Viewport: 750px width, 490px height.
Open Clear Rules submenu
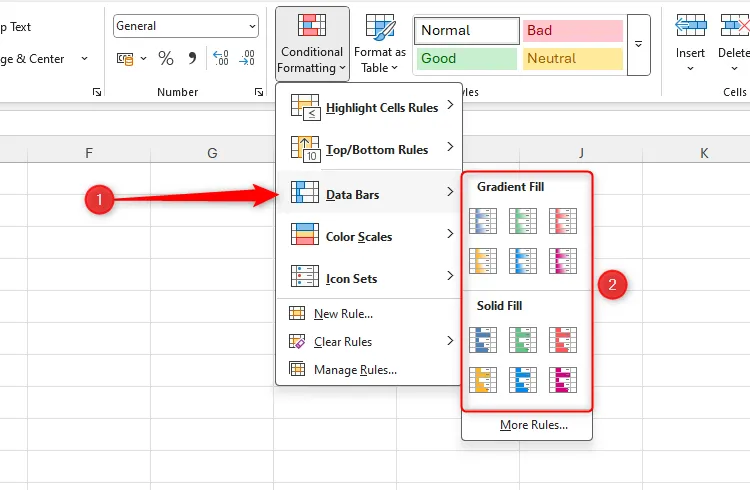click(369, 341)
